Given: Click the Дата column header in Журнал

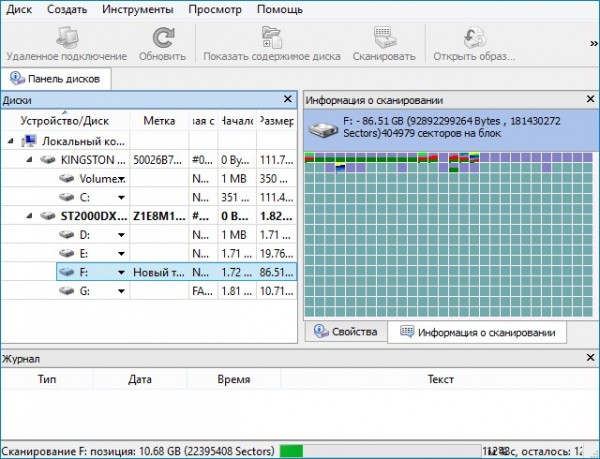Looking at the screenshot, I should click(140, 379).
